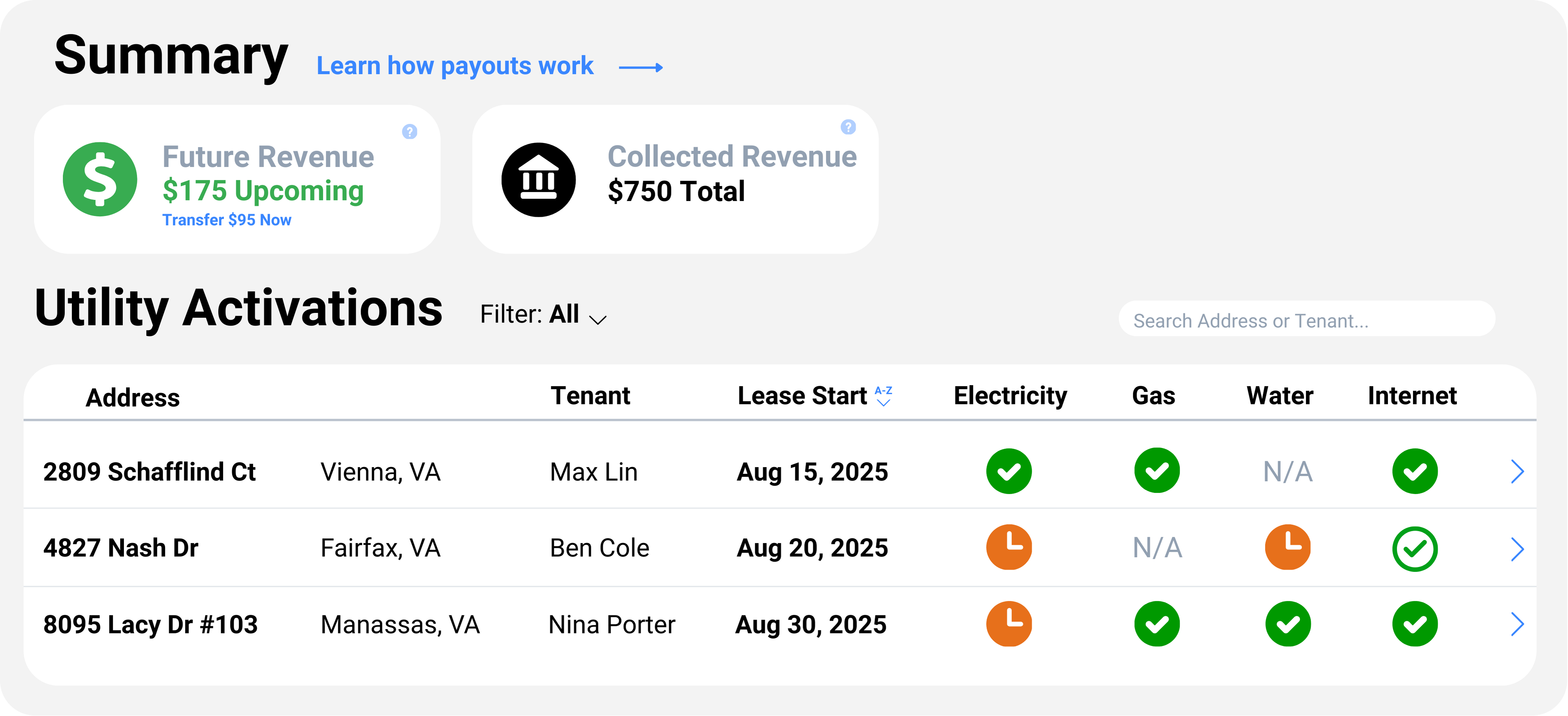Expand details chevron for 4827 Nash Dr row
Screen dimensions: 1568x716
pyautogui.click(x=1517, y=549)
